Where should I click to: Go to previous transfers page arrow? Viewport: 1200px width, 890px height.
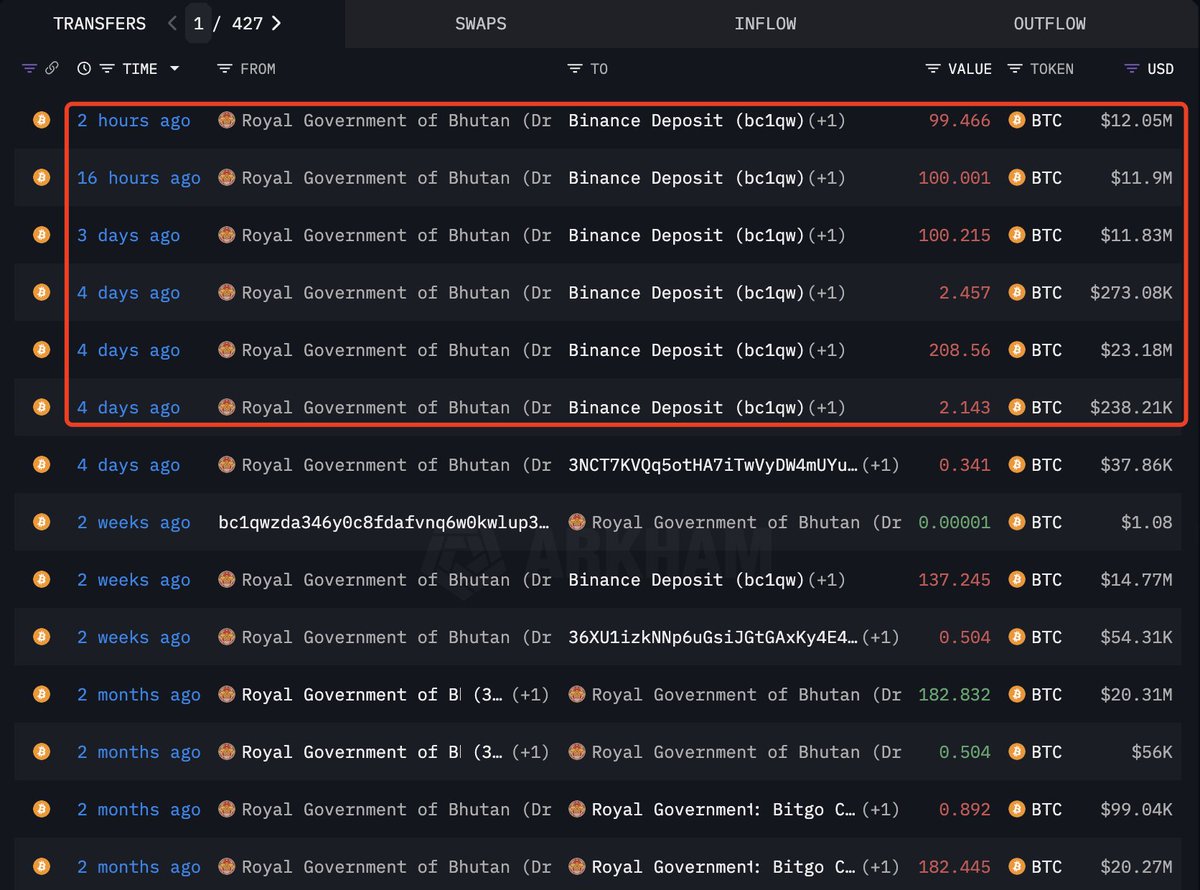[x=172, y=23]
